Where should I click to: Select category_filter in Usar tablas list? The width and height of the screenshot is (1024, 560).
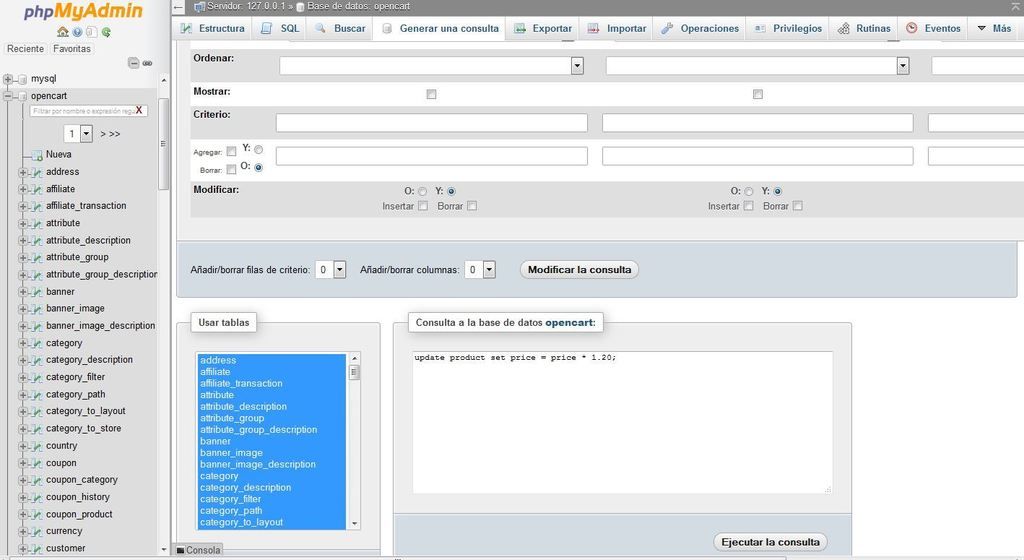[231, 499]
